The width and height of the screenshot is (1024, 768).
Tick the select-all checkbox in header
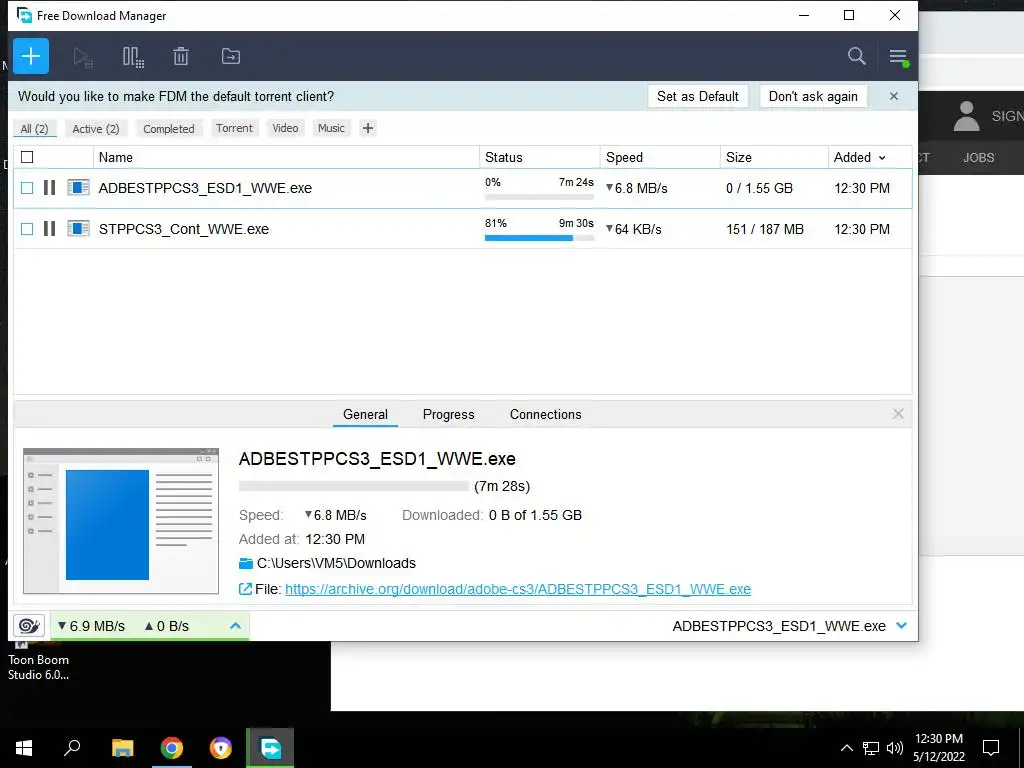[x=27, y=157]
